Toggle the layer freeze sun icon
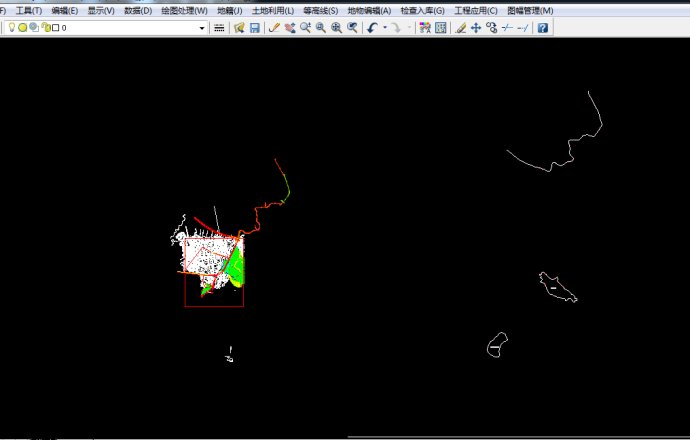The image size is (690, 440). click(22, 28)
